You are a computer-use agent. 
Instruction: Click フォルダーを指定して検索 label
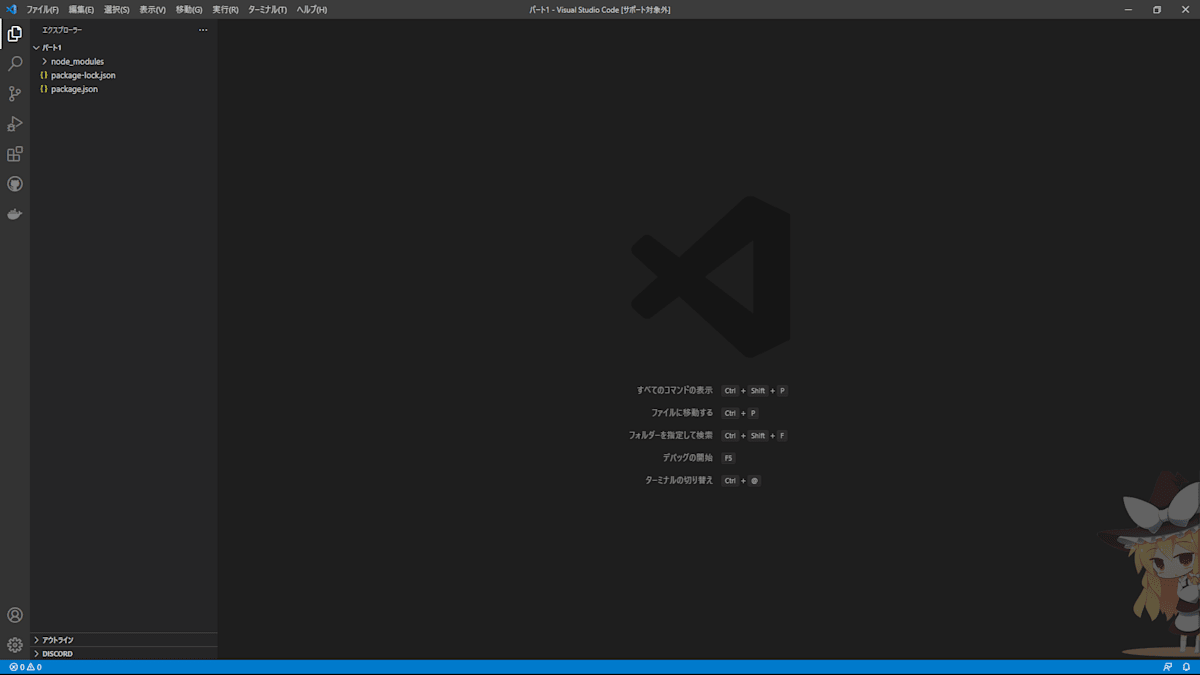pos(671,435)
